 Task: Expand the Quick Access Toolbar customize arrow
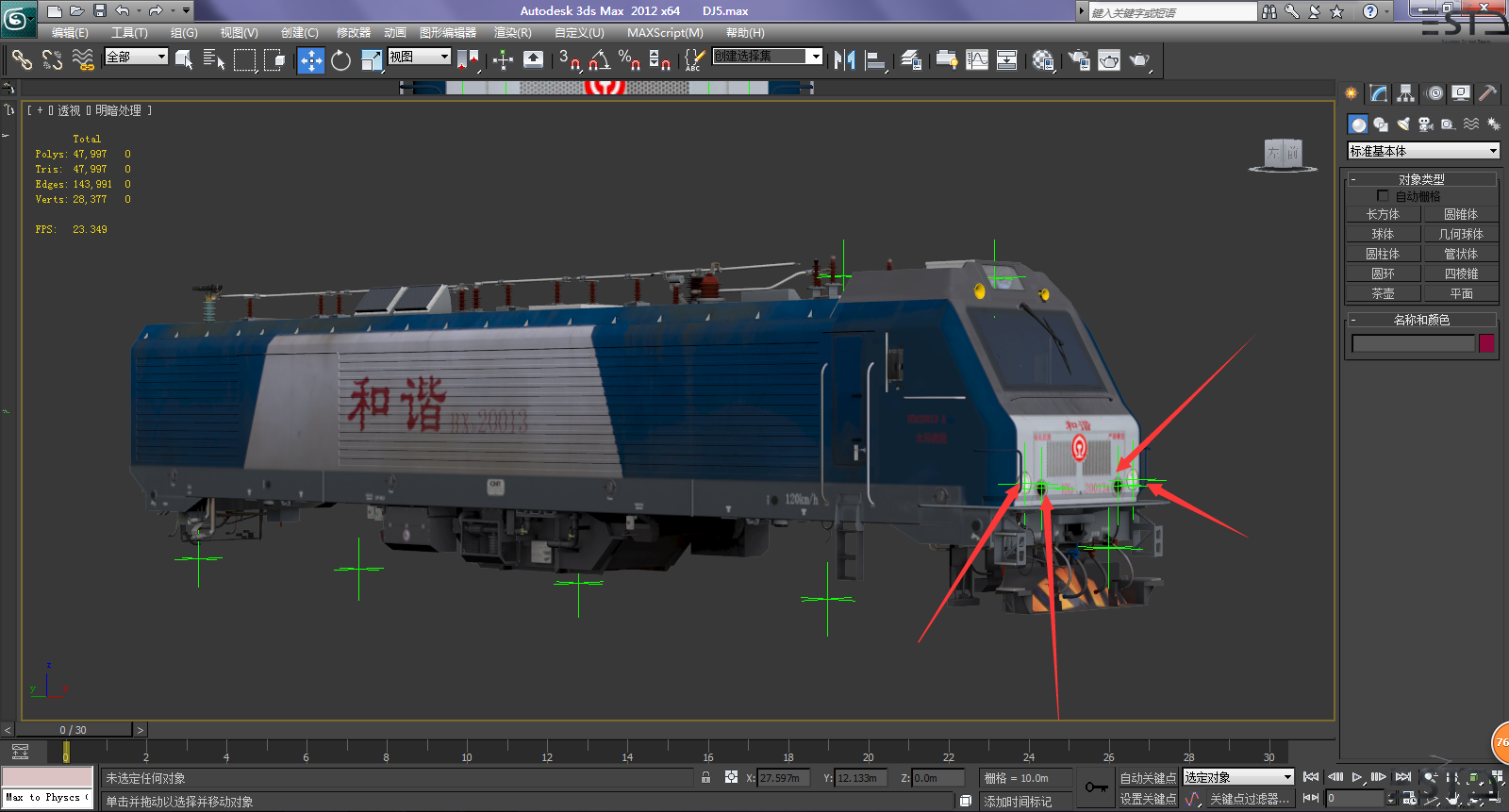[186, 11]
